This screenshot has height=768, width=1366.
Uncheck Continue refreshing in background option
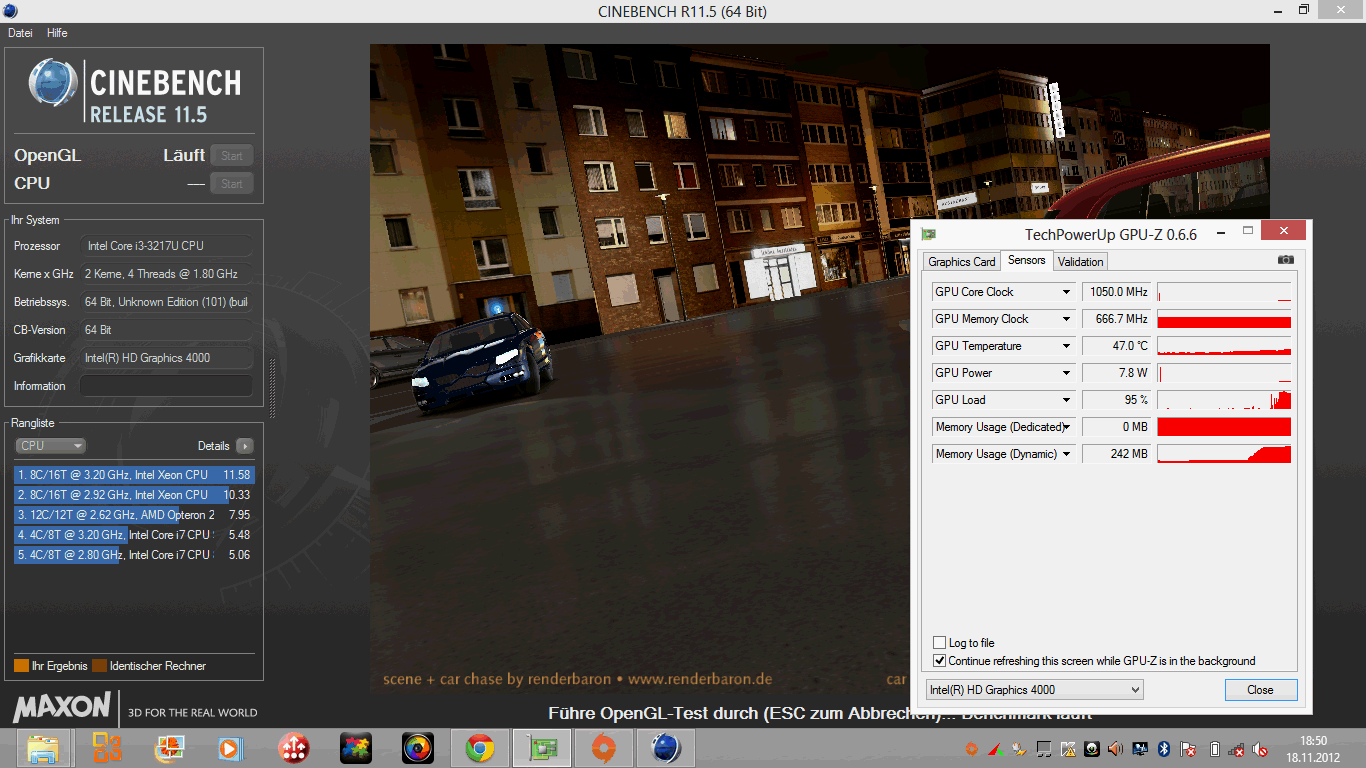(x=939, y=661)
